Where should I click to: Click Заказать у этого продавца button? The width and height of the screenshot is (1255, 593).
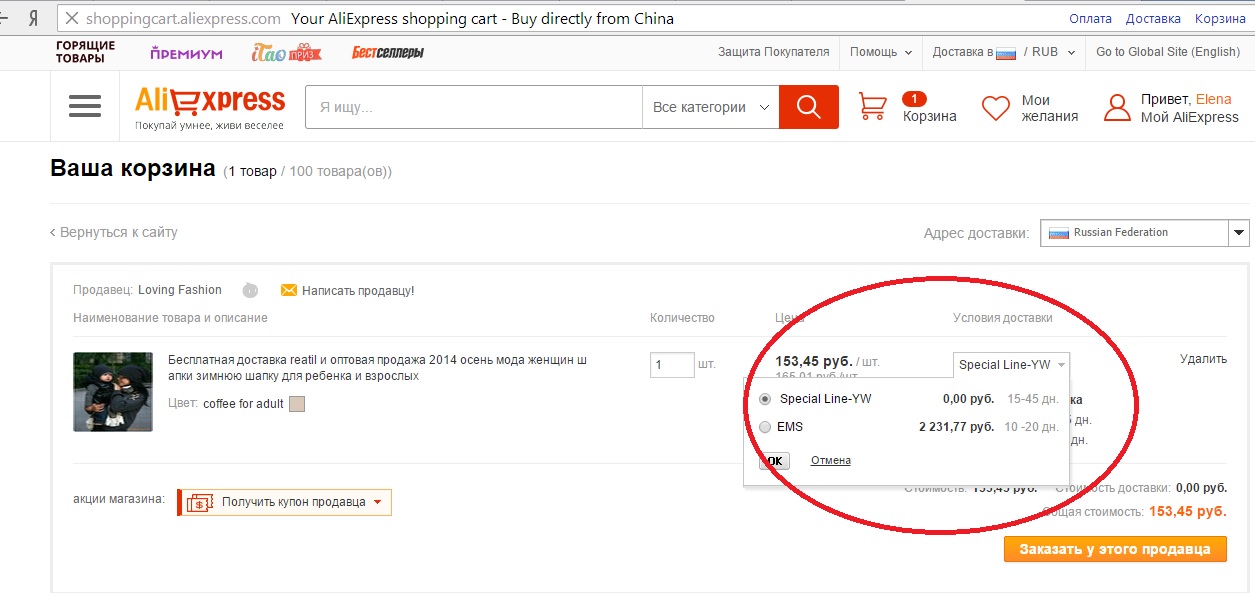click(x=1115, y=549)
